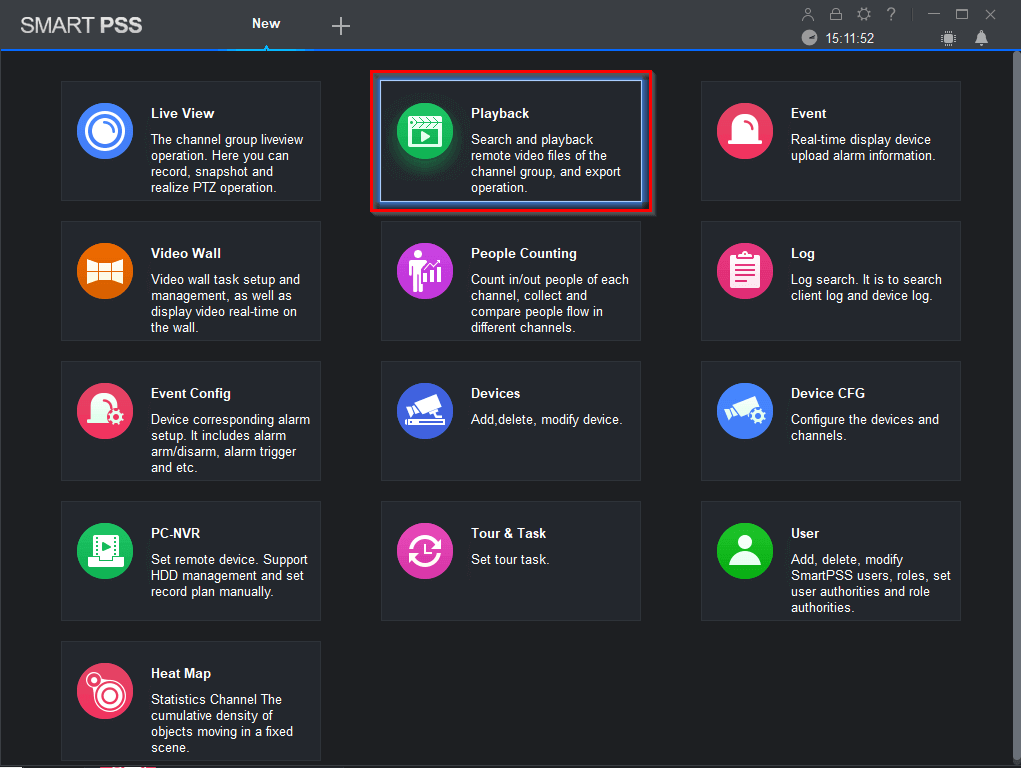Image resolution: width=1021 pixels, height=768 pixels.
Task: Open settings via the gear icon
Action: tap(864, 14)
